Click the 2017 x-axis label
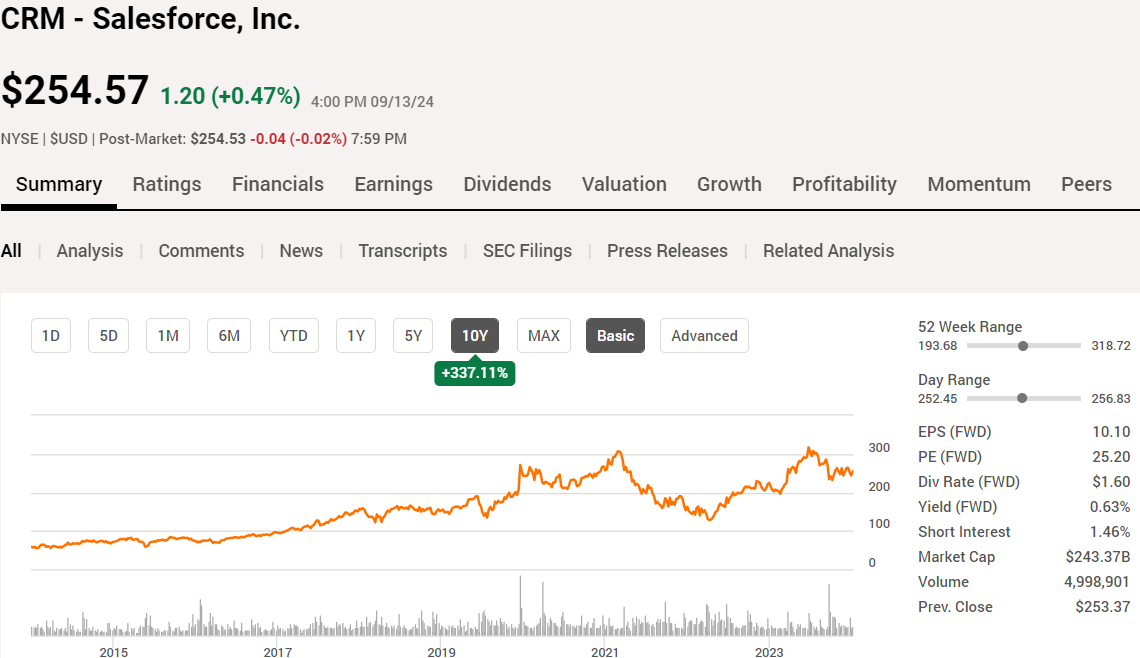 coord(278,652)
